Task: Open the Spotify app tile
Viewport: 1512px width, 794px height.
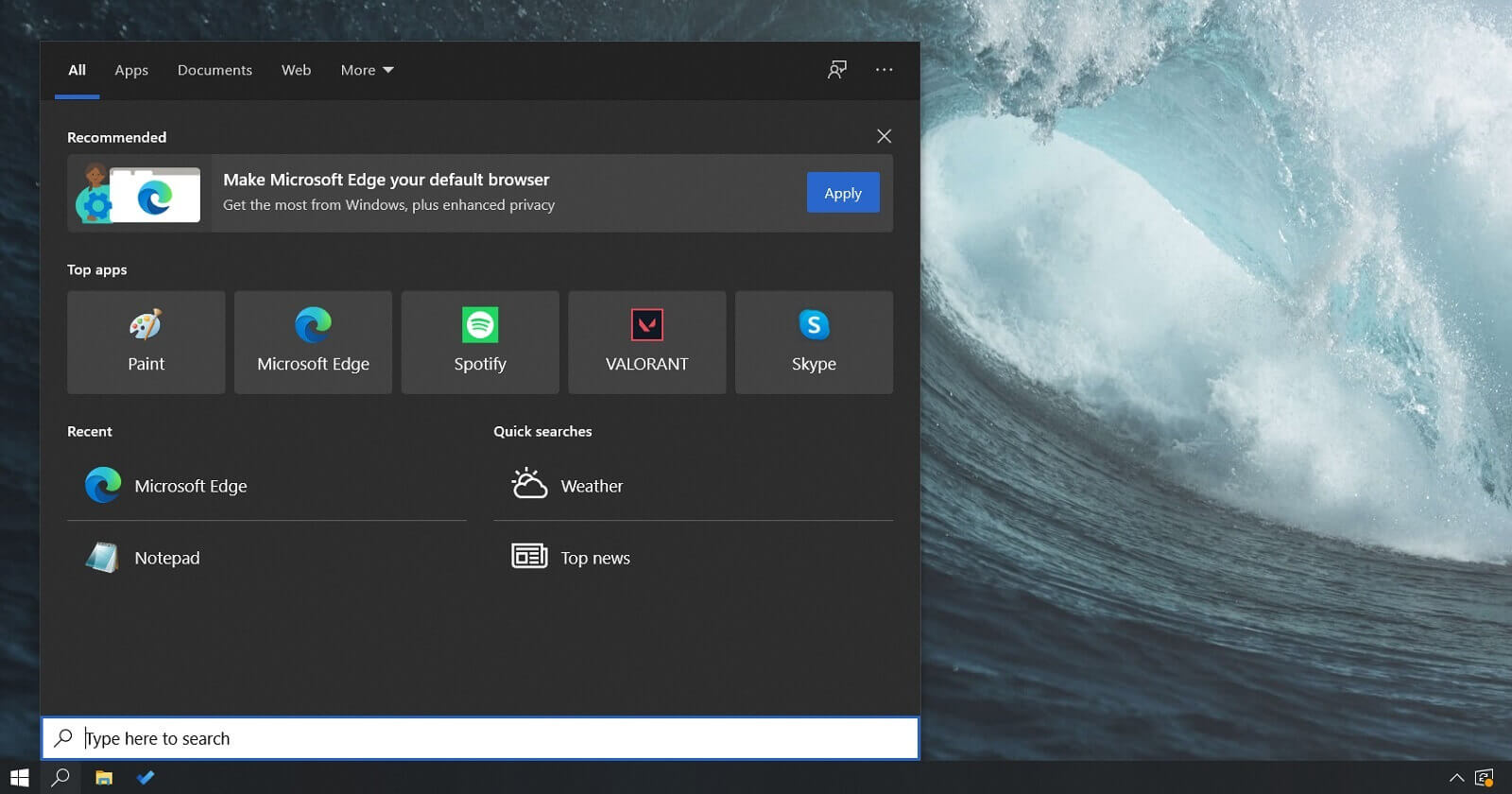Action: (480, 342)
